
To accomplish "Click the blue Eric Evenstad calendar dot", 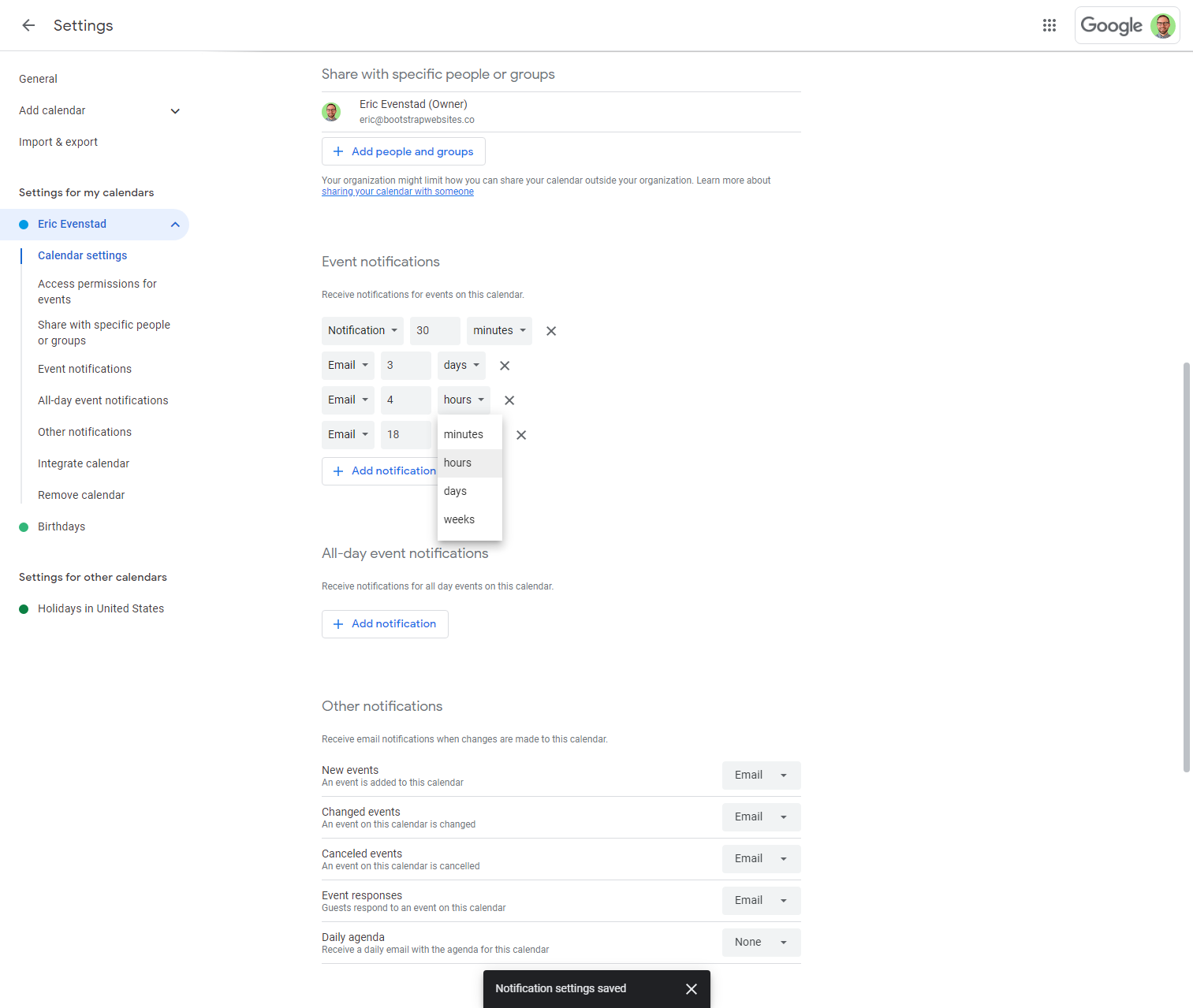I will [24, 225].
